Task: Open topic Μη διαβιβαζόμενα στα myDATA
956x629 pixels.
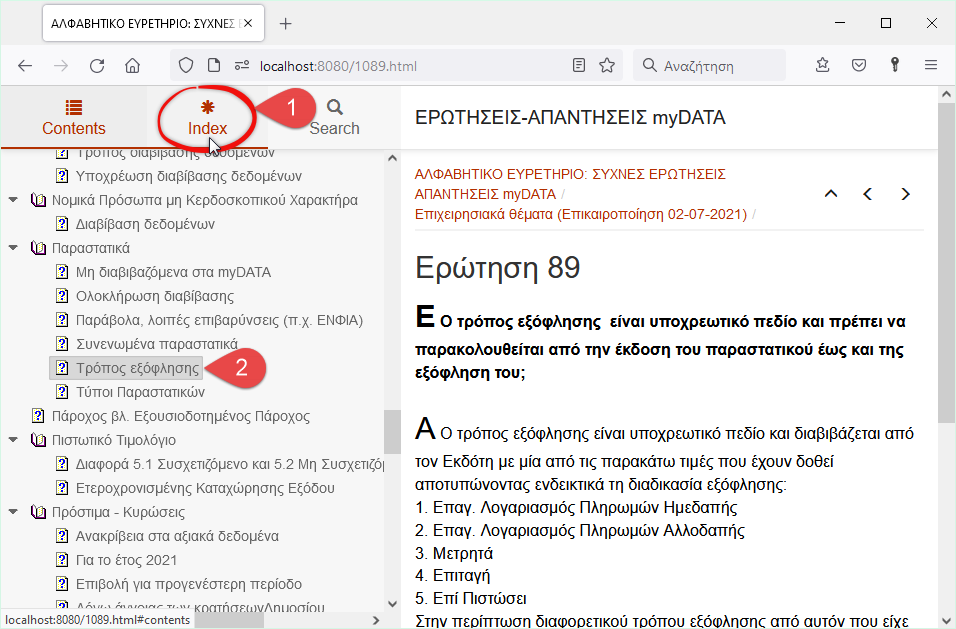Action: (173, 272)
